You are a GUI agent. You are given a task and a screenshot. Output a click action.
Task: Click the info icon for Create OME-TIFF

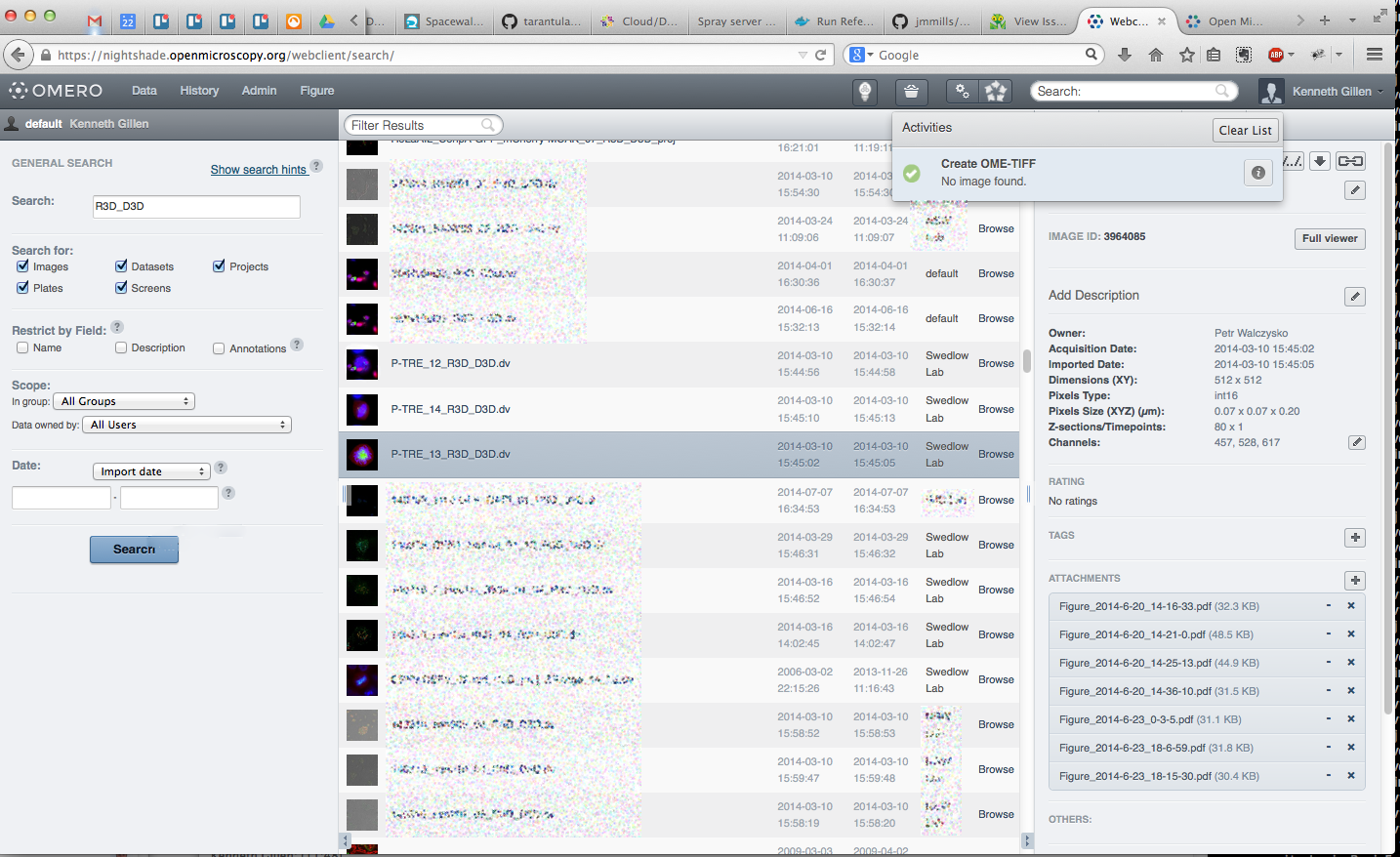click(1258, 173)
